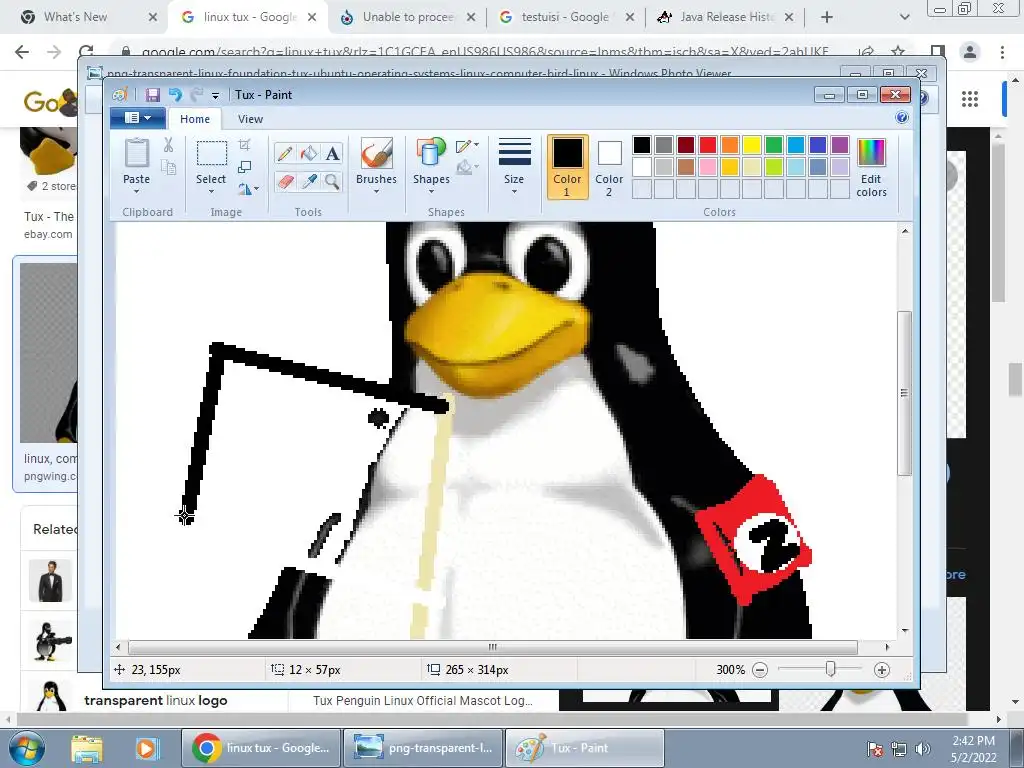Click the clock showing 2:42 PM
Image resolution: width=1024 pixels, height=768 pixels.
tap(973, 741)
